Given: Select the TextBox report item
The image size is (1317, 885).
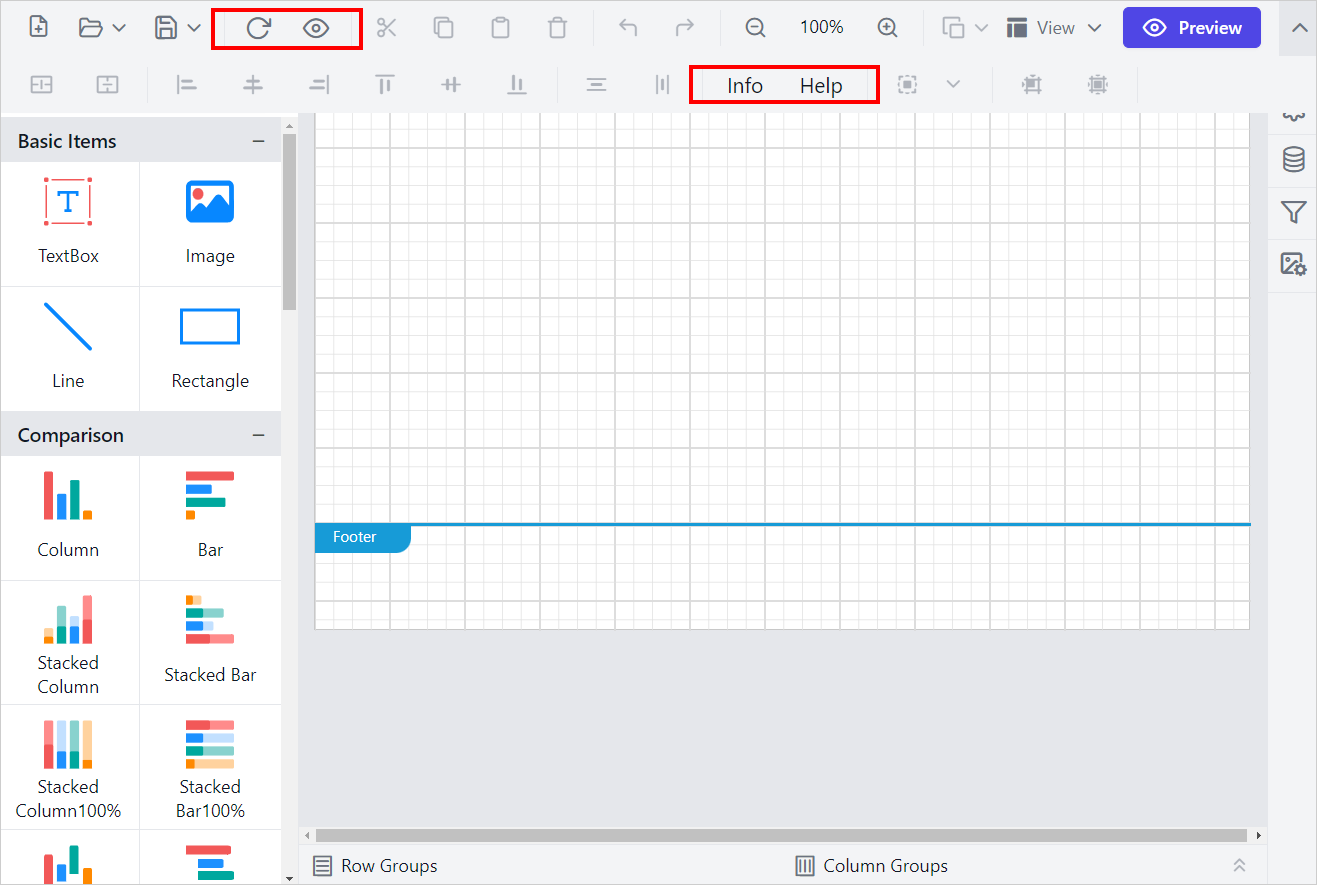Looking at the screenshot, I should [x=69, y=224].
